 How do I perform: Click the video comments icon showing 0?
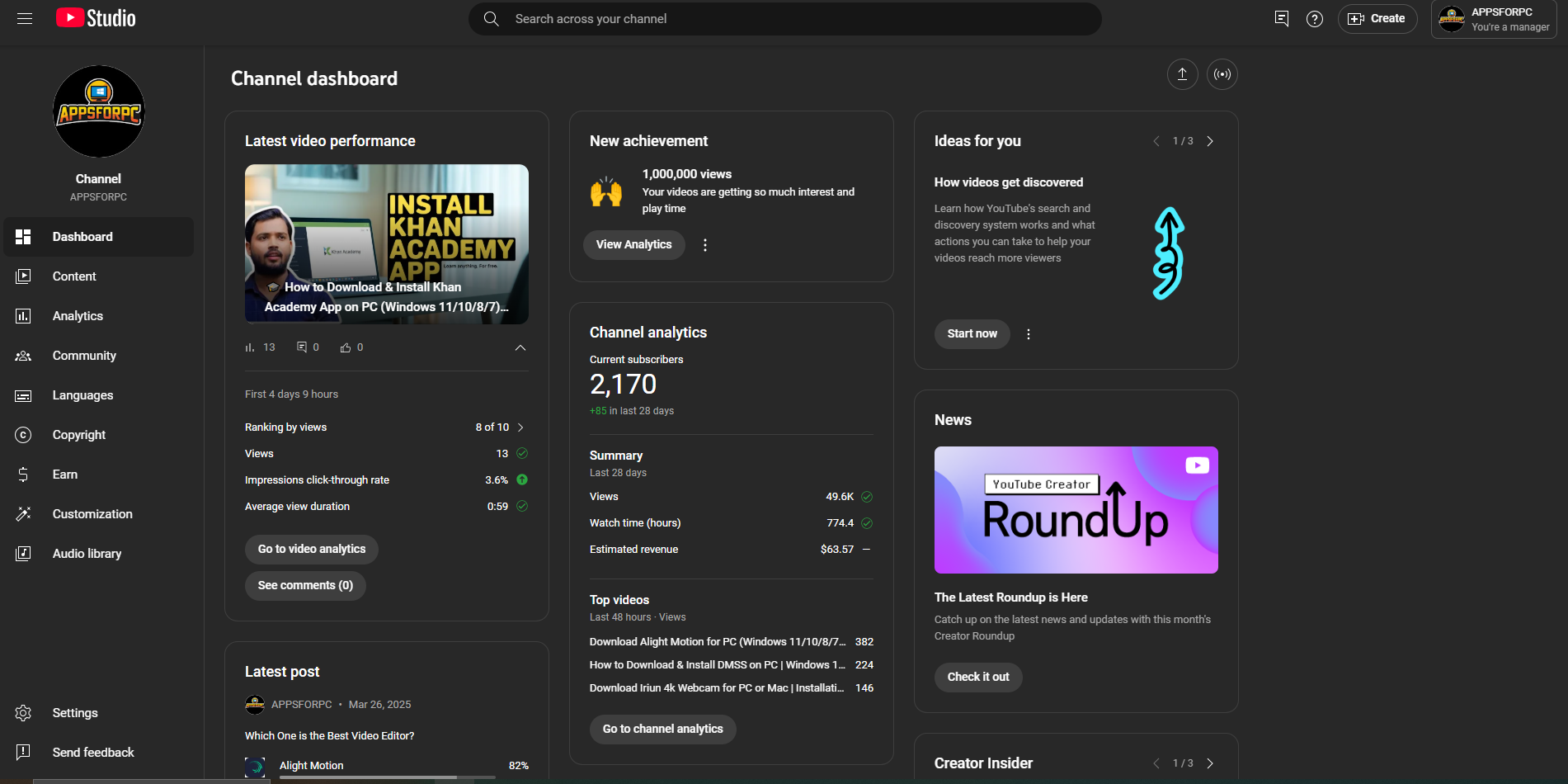[x=302, y=347]
